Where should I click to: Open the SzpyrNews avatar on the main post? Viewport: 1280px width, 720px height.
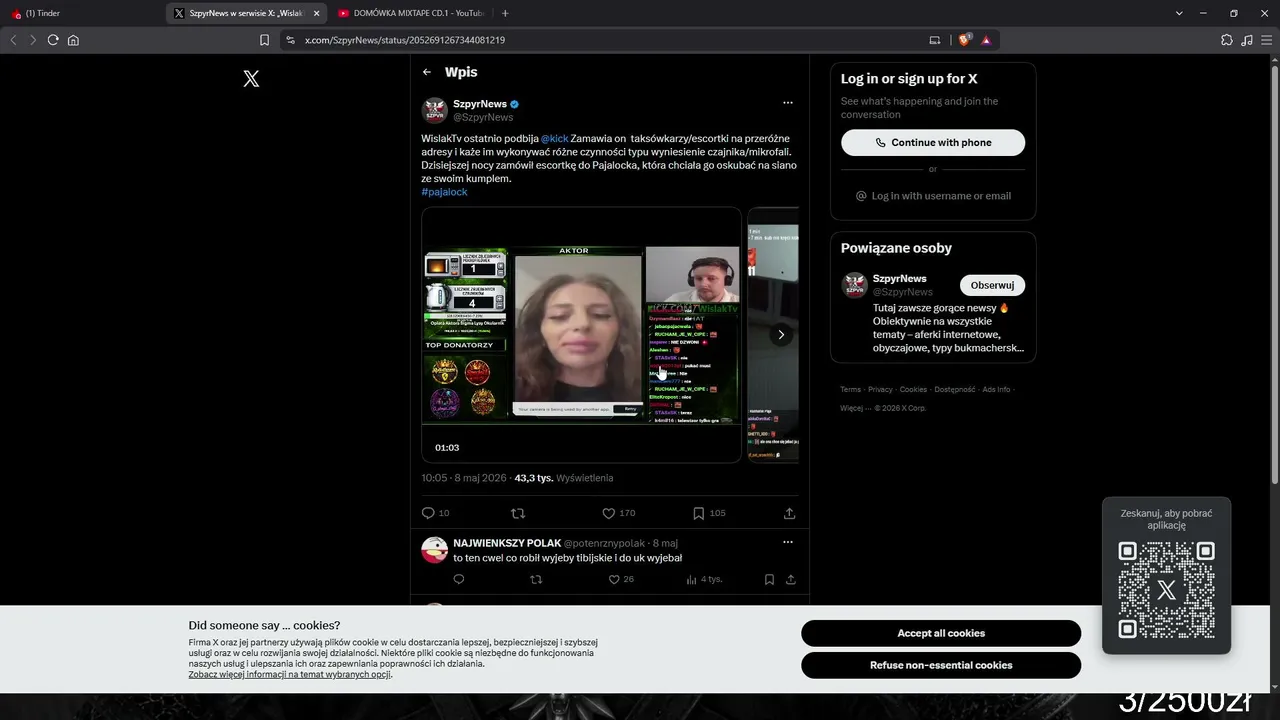coord(434,110)
